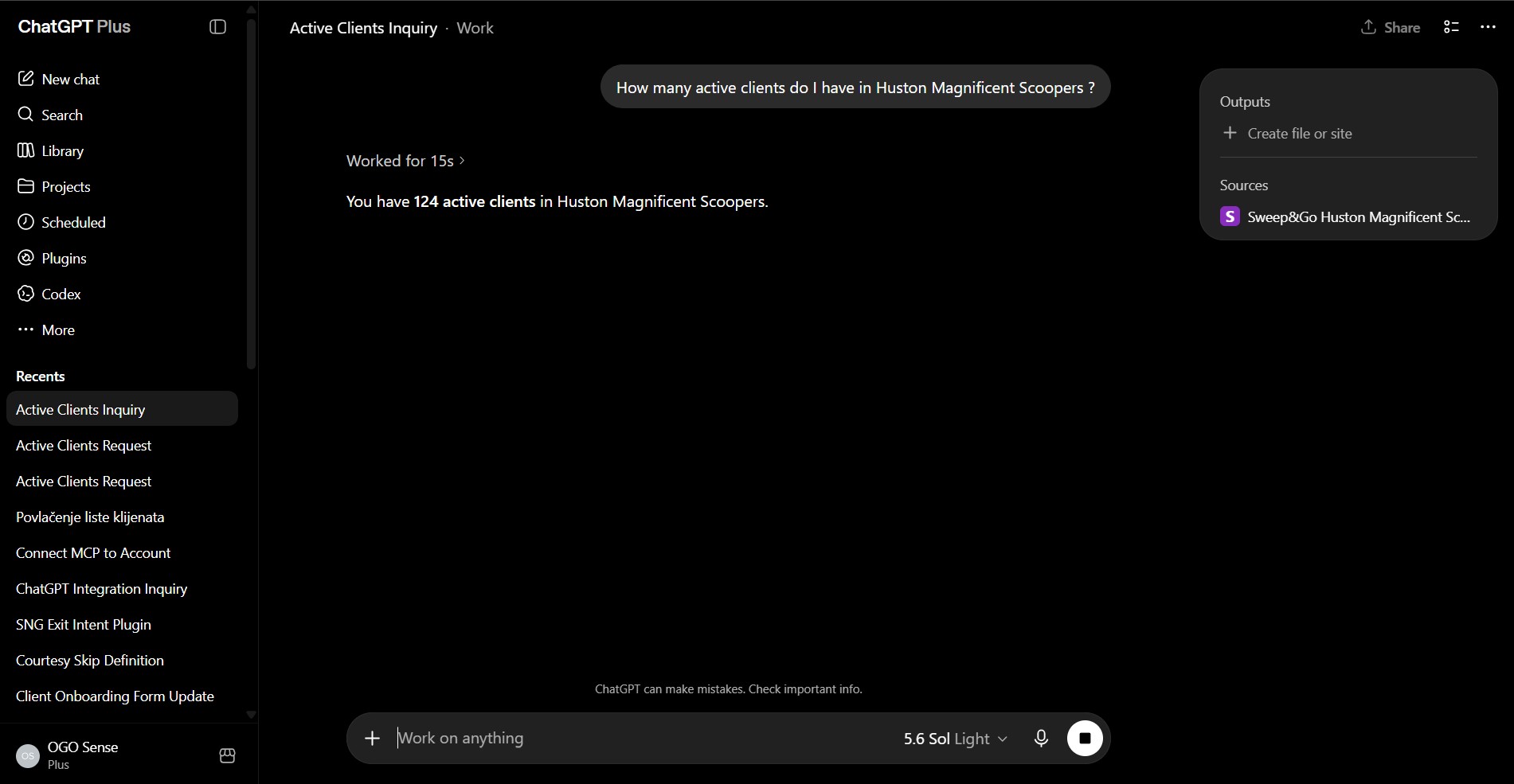Screen dimensions: 1514x784
Task: Toggle the sidebar collapse icon
Action: [217, 27]
